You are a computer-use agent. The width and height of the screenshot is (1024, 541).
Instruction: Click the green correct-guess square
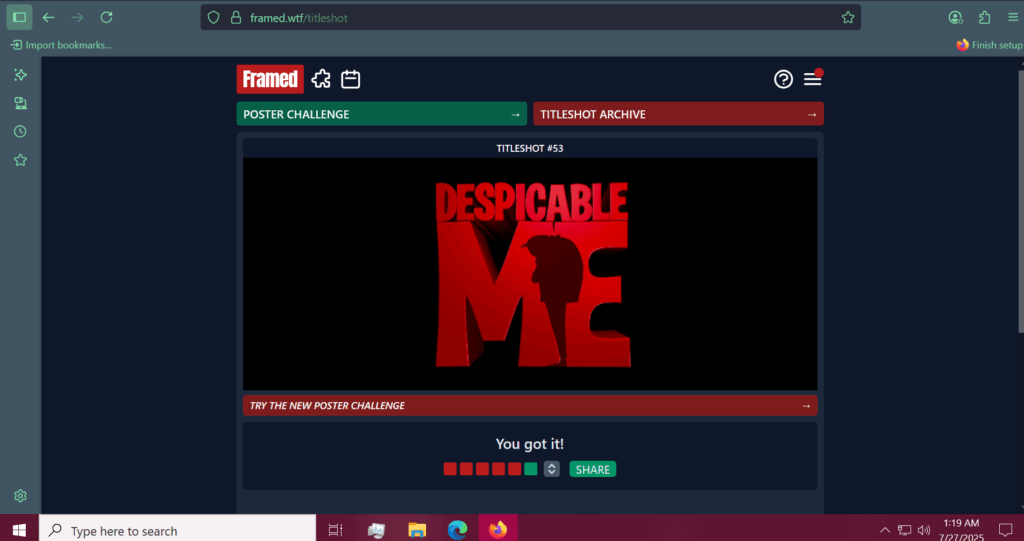click(x=530, y=469)
